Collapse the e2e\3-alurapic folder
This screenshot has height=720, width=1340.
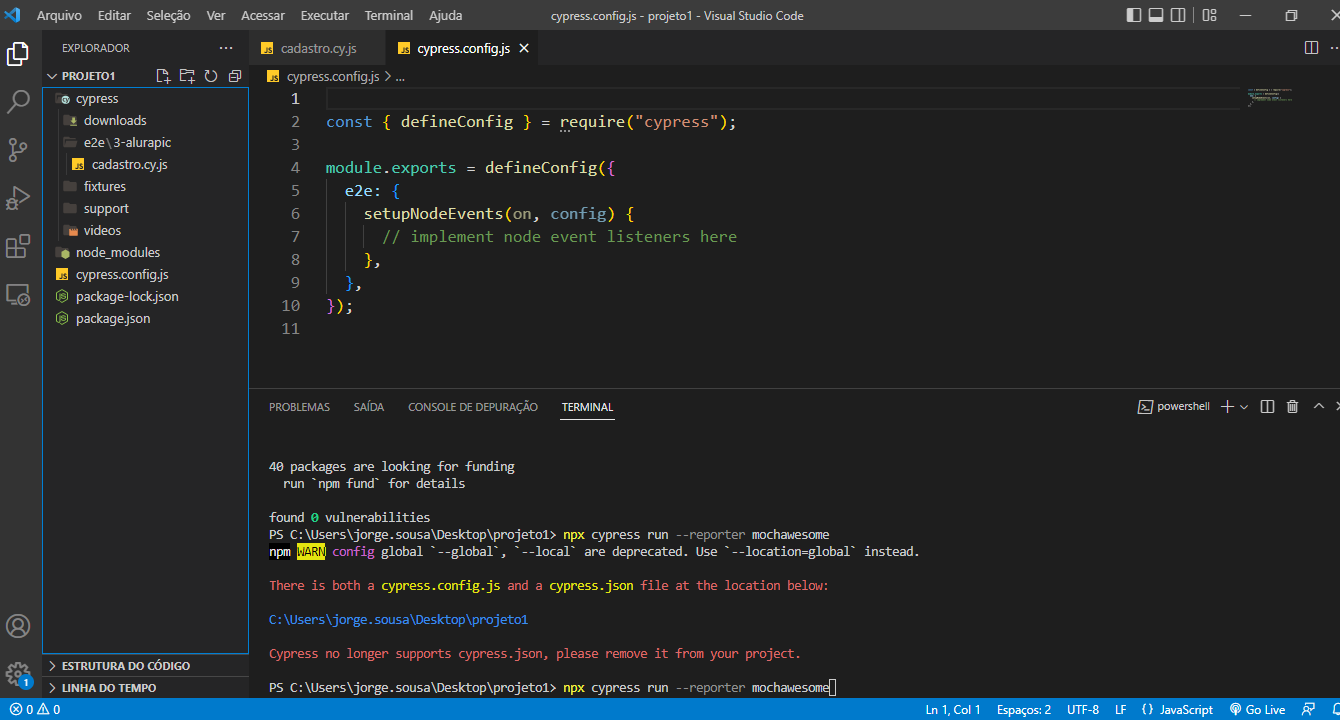(x=145, y=142)
